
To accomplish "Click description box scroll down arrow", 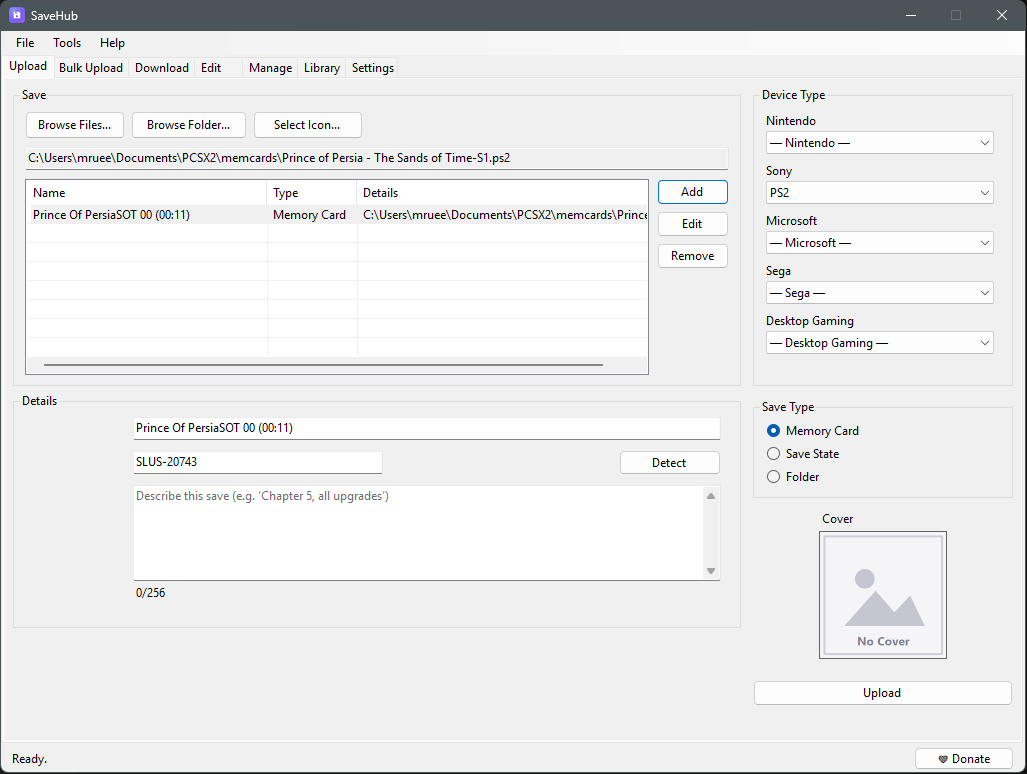I will point(711,571).
